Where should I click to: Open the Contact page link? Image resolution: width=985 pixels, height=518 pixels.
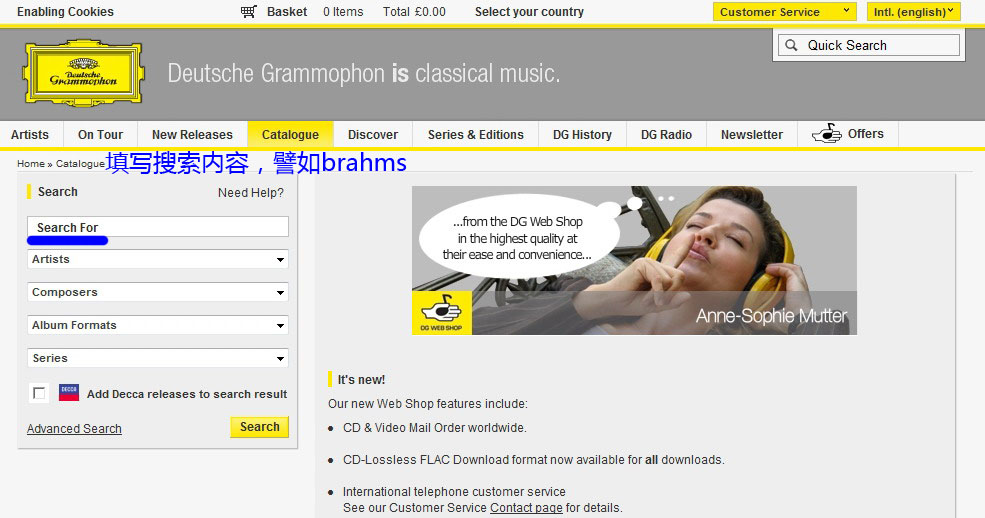(x=526, y=507)
